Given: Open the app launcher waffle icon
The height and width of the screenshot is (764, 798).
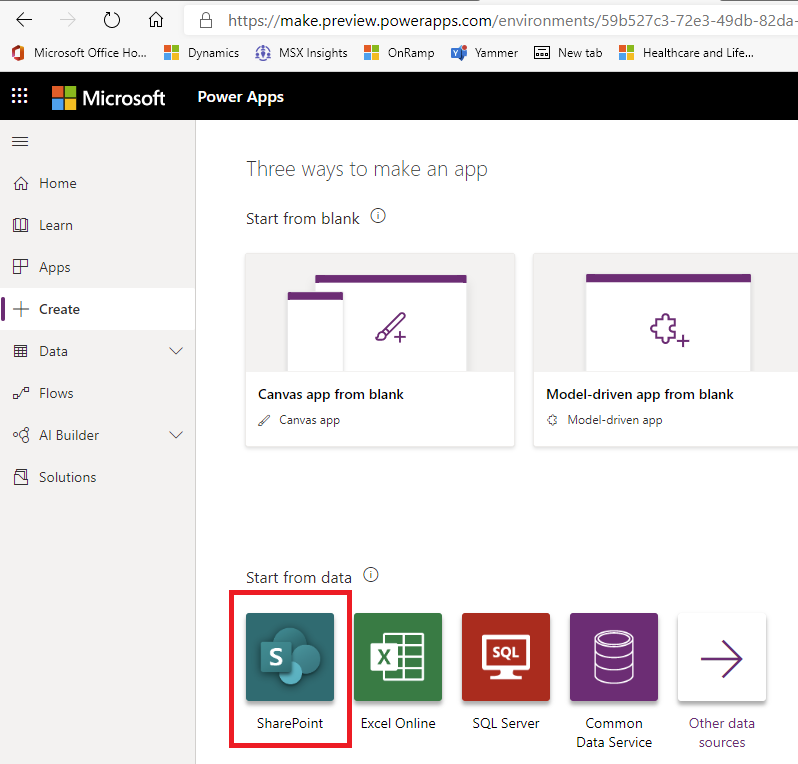Looking at the screenshot, I should coord(20,96).
